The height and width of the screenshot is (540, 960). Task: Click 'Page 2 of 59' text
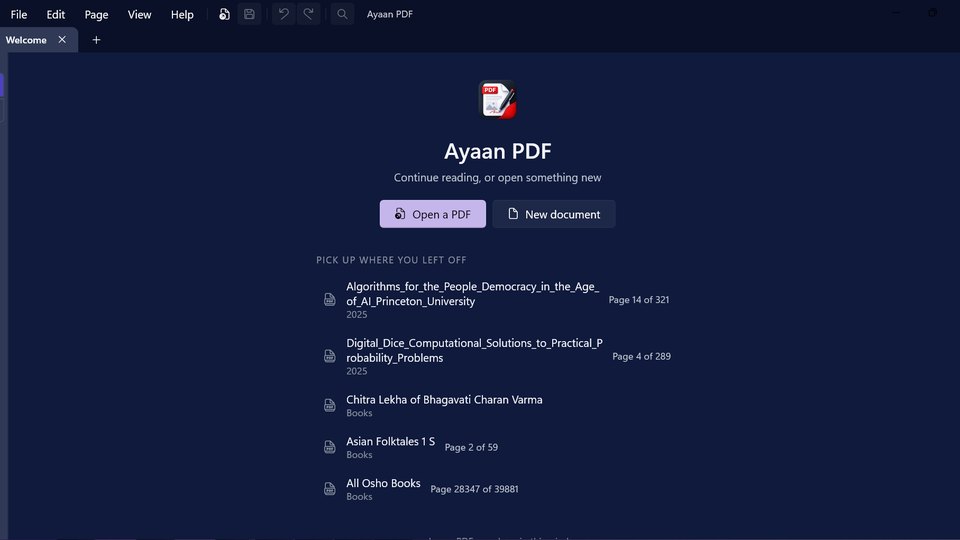point(471,448)
